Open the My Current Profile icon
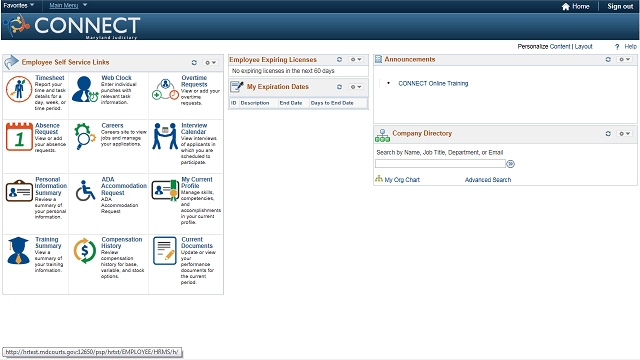This screenshot has height=360, width=640. point(165,190)
